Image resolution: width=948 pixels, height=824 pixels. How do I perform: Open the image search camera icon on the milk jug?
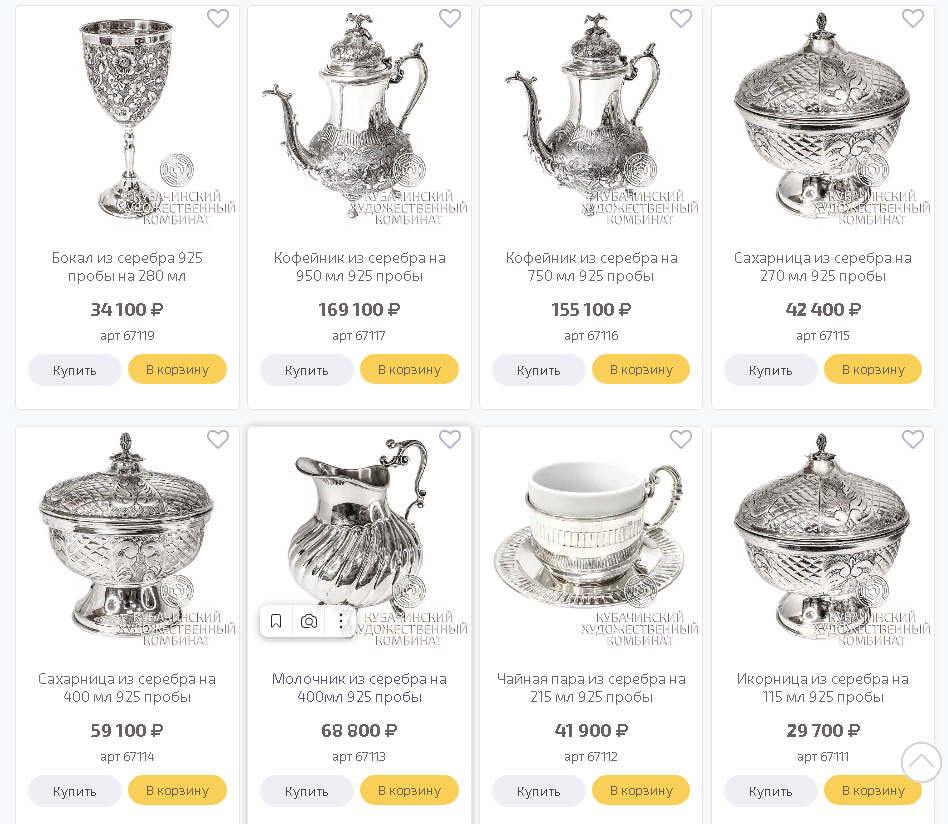(309, 621)
